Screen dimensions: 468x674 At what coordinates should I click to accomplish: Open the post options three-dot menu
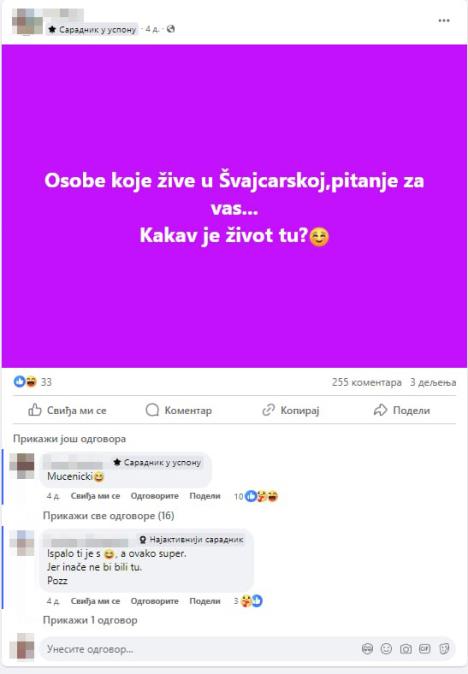point(444,20)
